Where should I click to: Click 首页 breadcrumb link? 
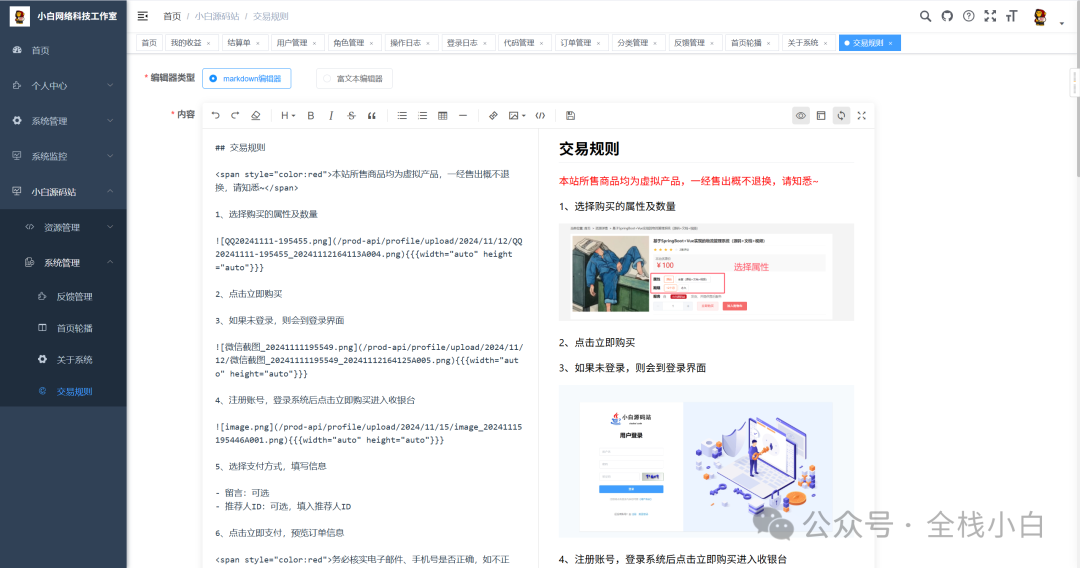[172, 16]
